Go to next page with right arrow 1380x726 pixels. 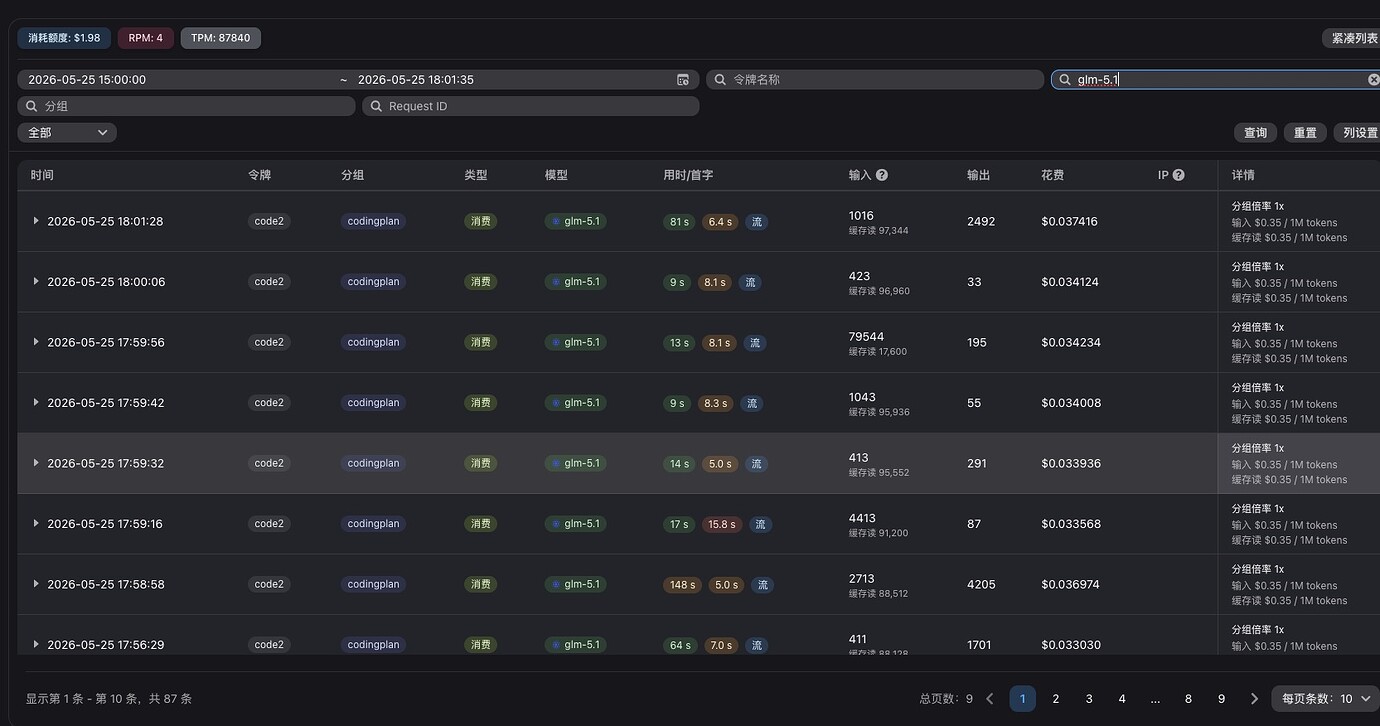tap(1254, 699)
